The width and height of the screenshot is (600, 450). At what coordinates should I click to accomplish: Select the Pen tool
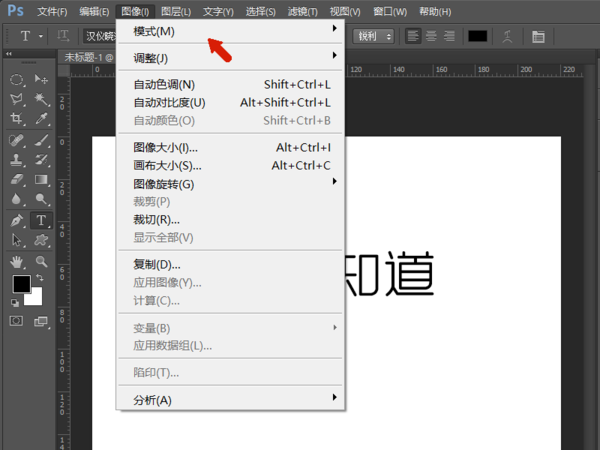tap(16, 220)
